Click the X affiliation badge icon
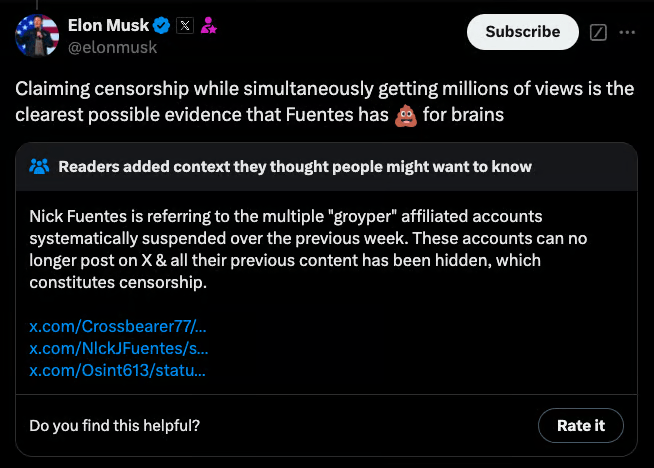The image size is (654, 468). (x=185, y=25)
